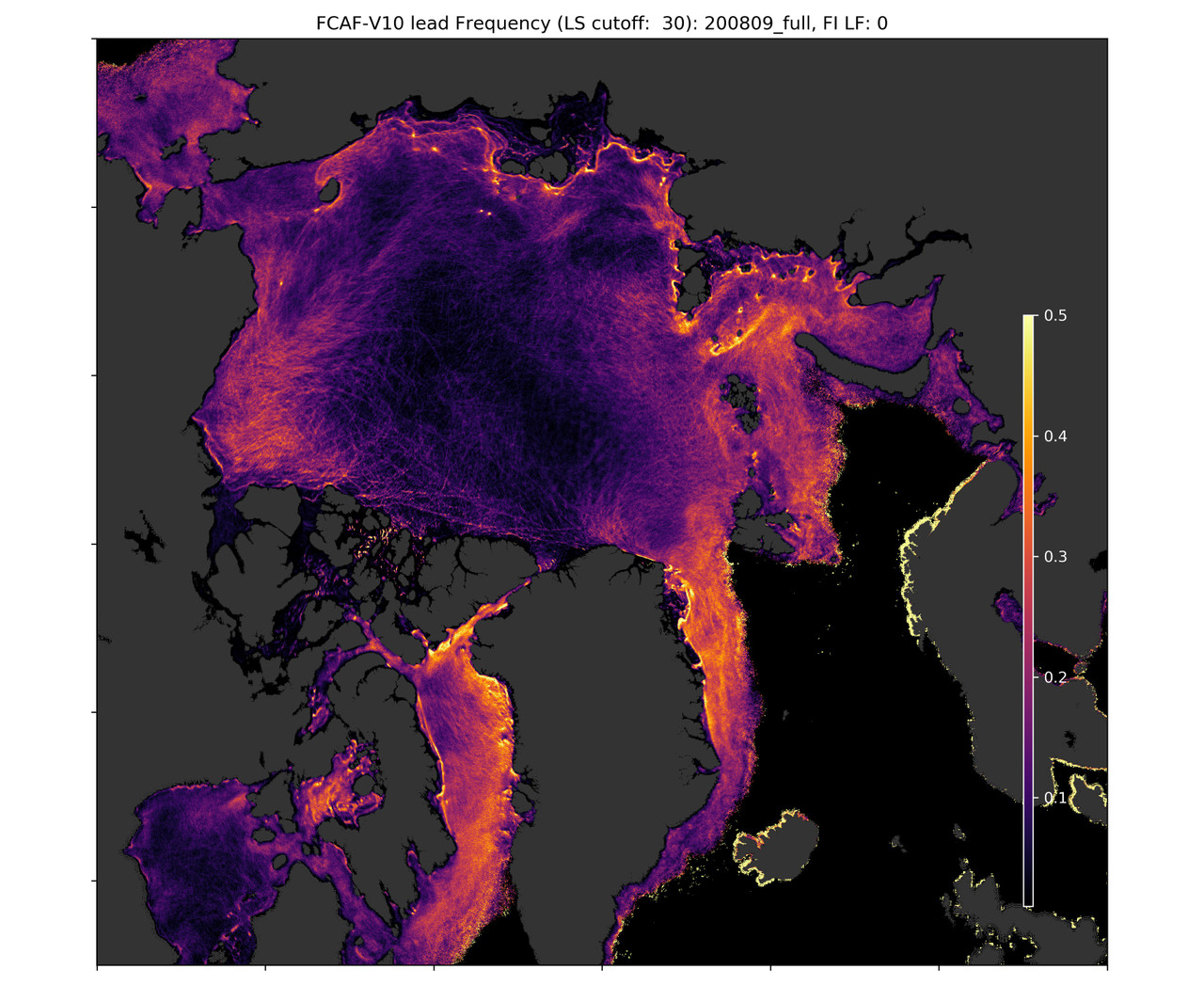The width and height of the screenshot is (1204, 985).
Task: Click the 0.2 colorbar tick label
Action: point(1055,677)
